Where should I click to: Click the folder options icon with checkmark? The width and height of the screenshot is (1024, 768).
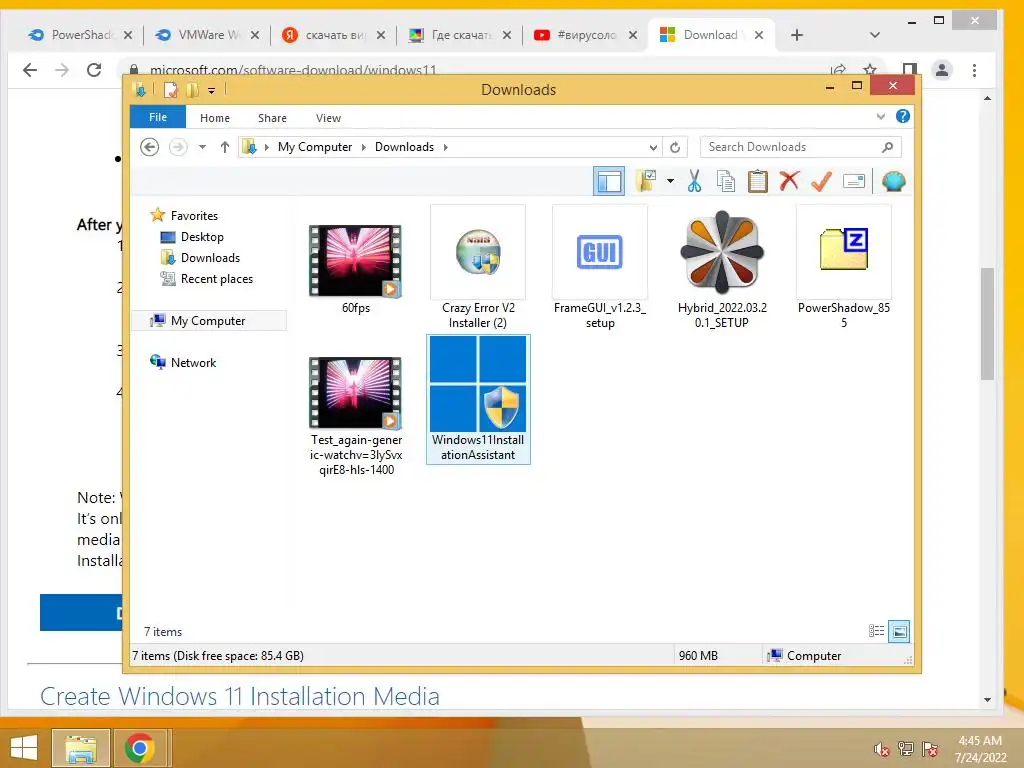click(646, 181)
